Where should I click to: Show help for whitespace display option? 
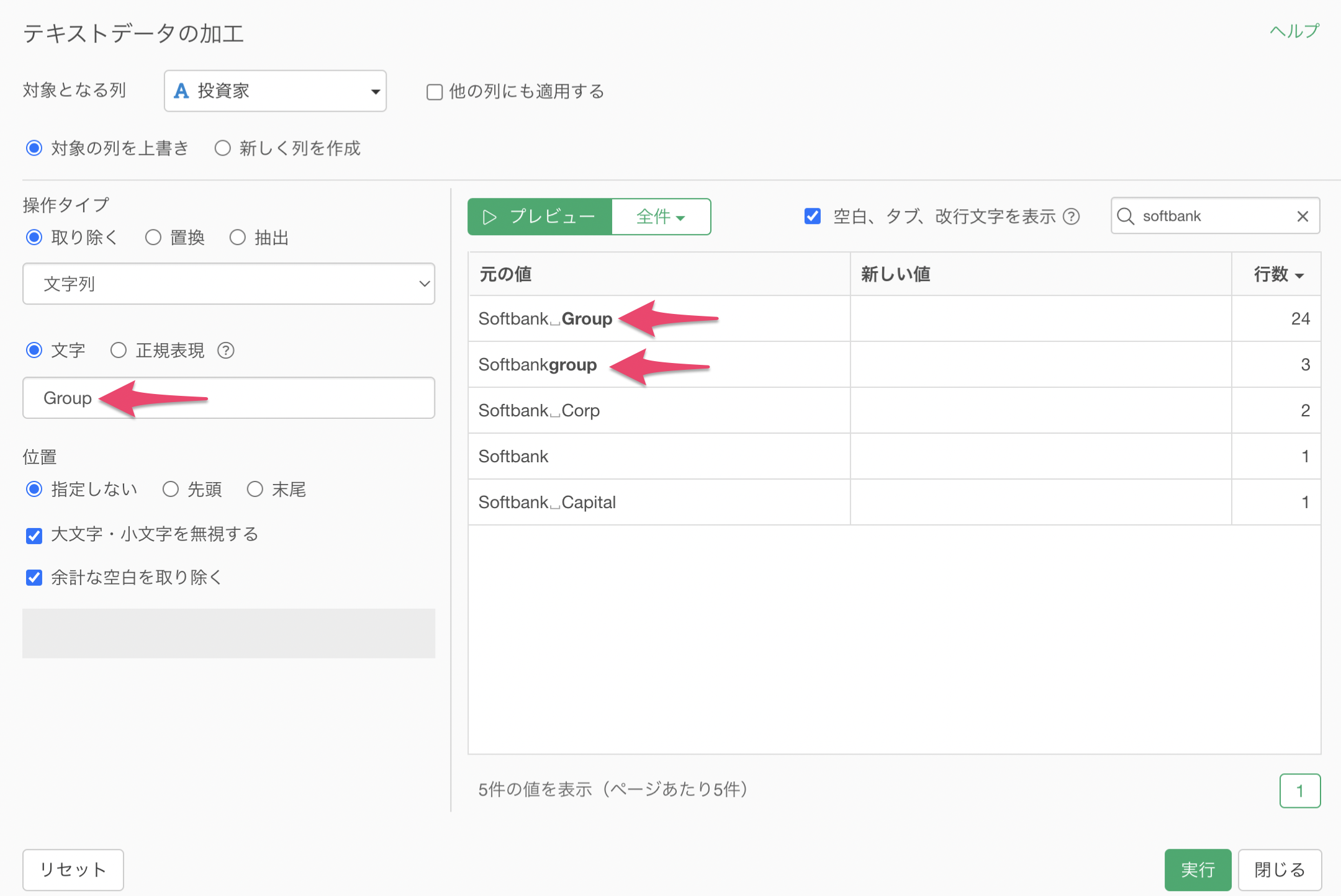point(1072,217)
